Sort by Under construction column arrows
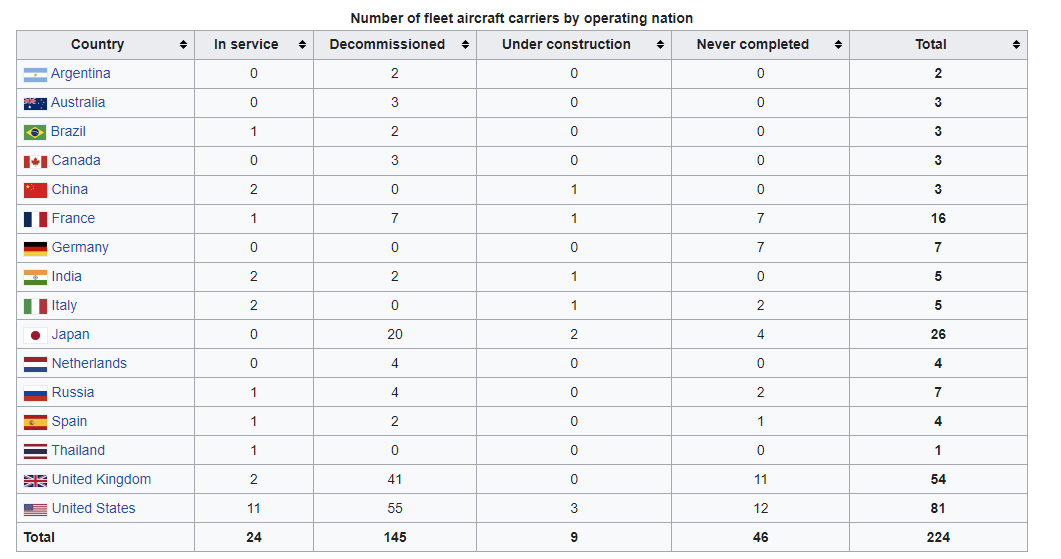 click(660, 45)
